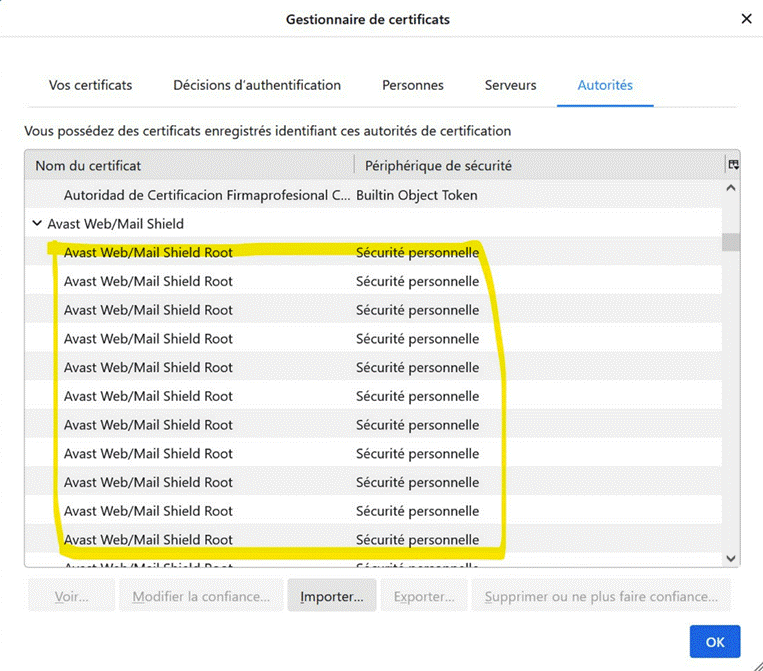Click the Exporter… button
This screenshot has height=671, width=763.
coord(424,596)
